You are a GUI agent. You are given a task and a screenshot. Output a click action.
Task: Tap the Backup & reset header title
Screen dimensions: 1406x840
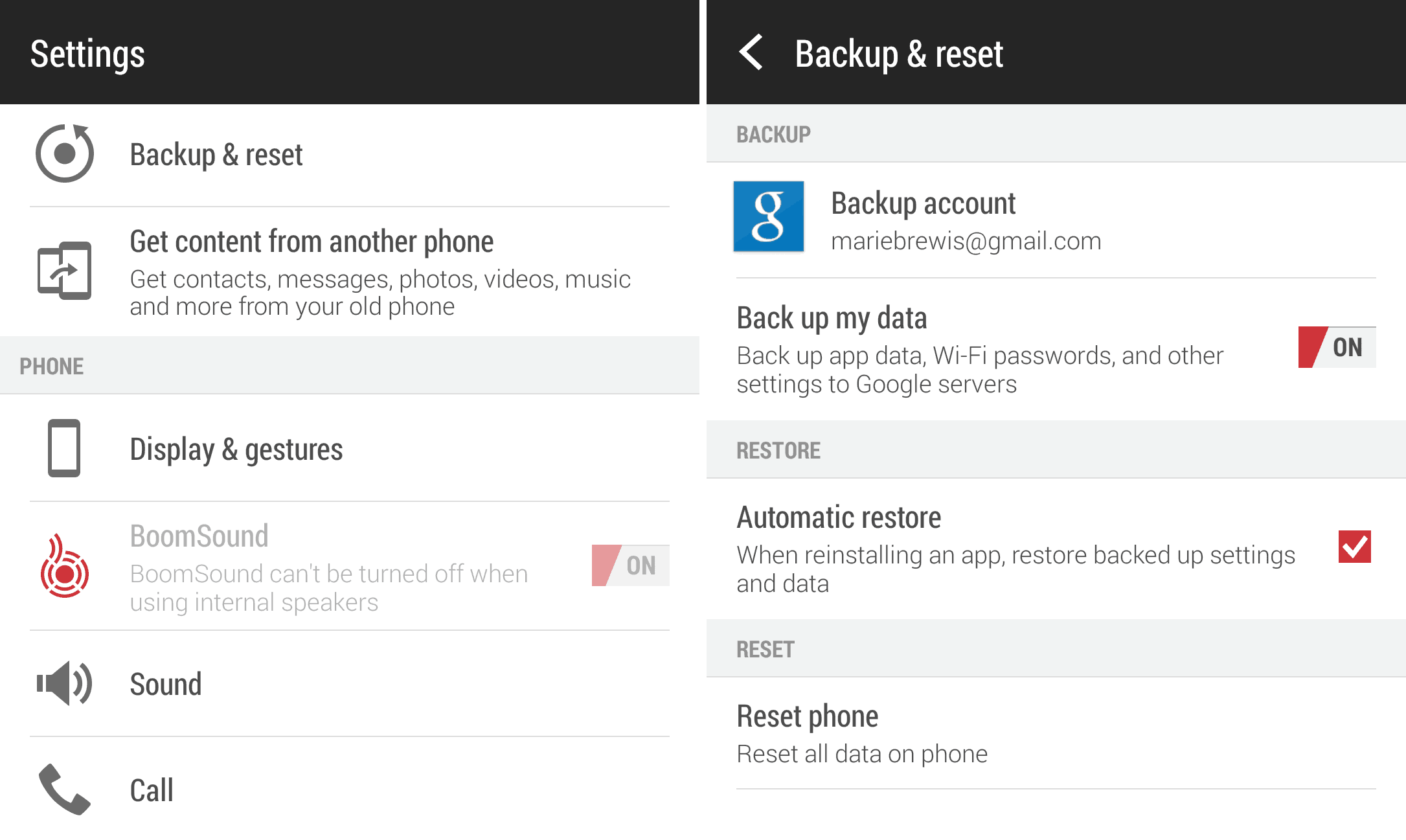pyautogui.click(x=898, y=54)
